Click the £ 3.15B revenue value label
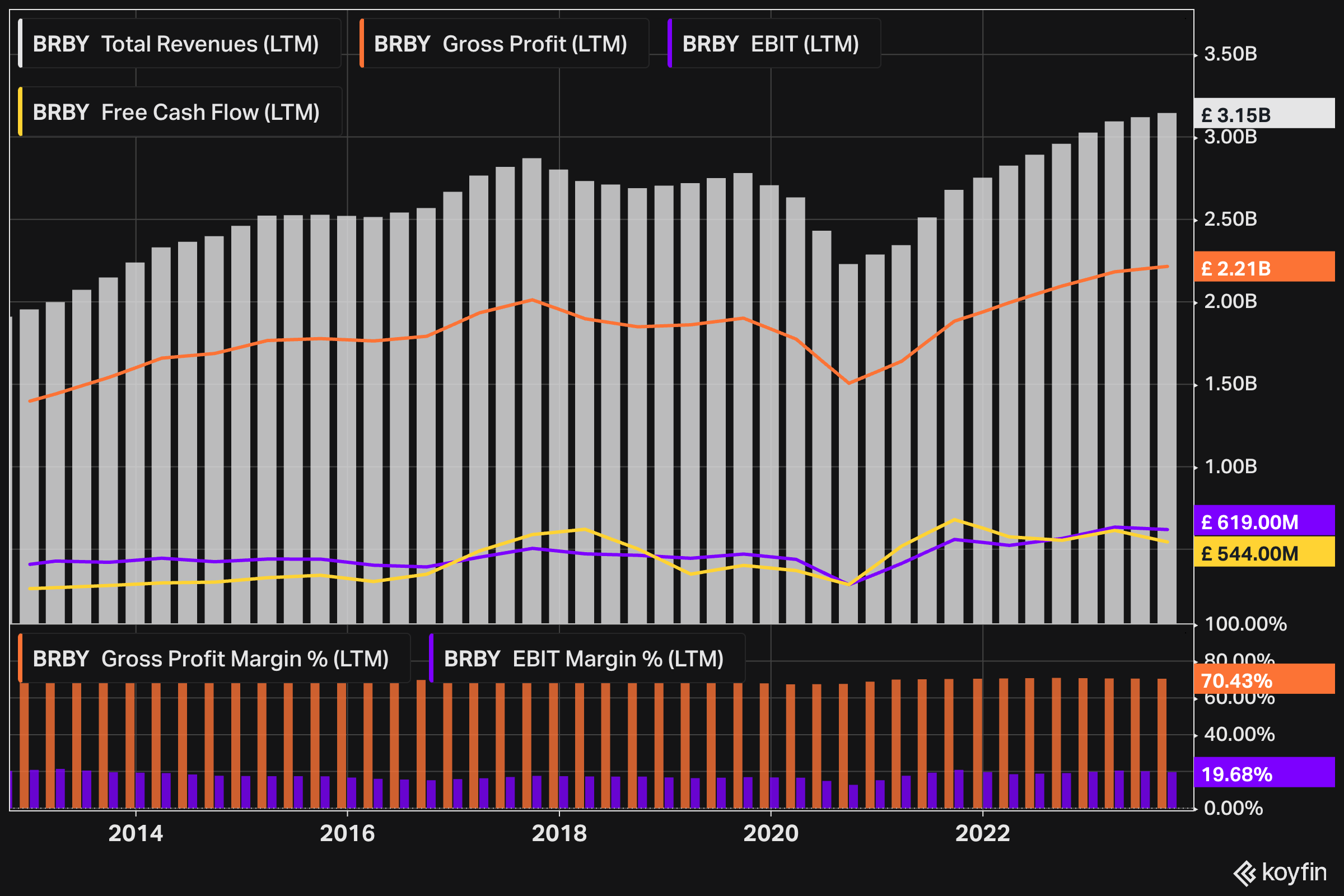The width and height of the screenshot is (1344, 896). click(x=1264, y=113)
